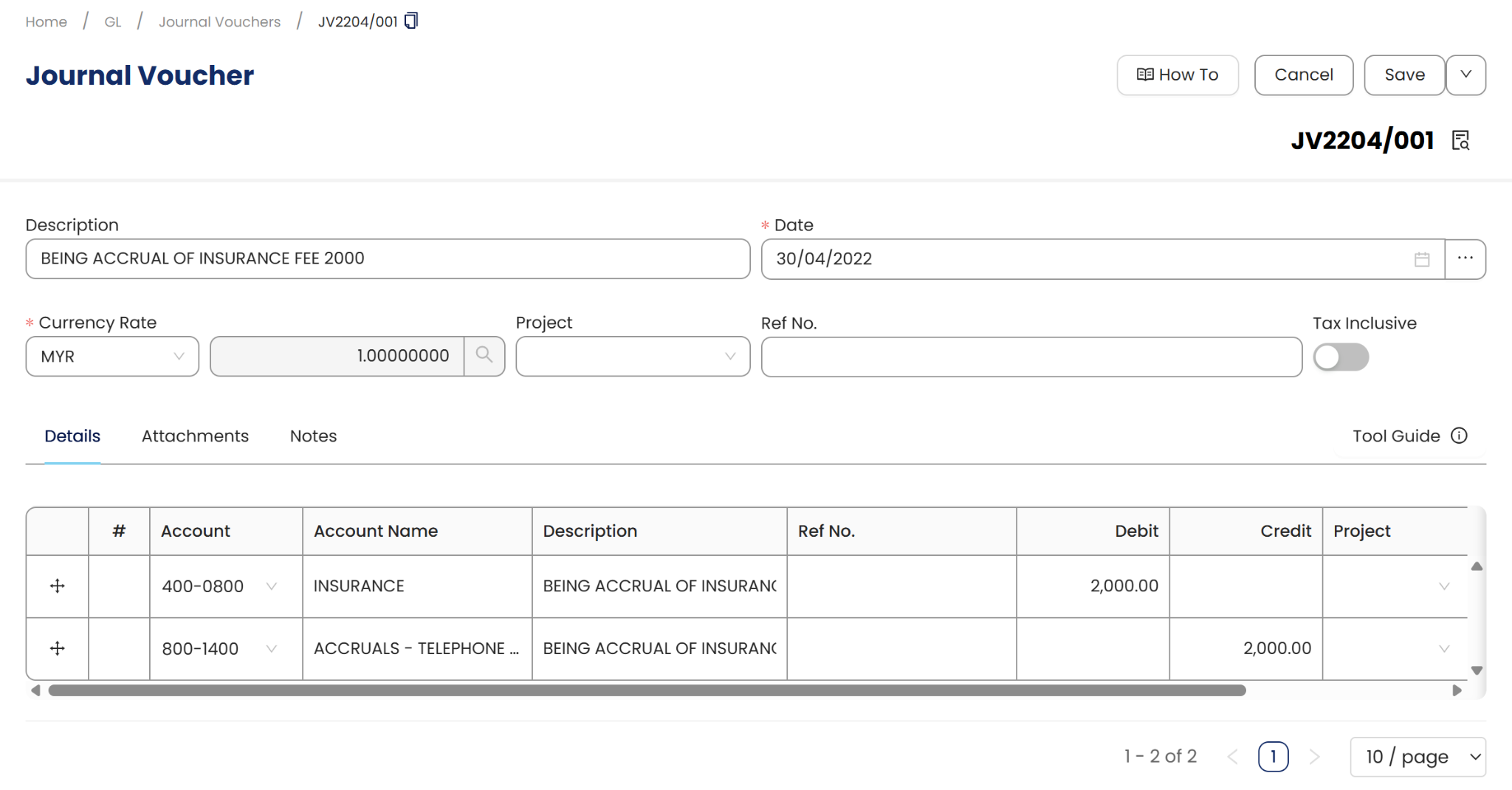Screen dimensions: 1512x790
Task: Open the 400-0800 account dropdown
Action: click(271, 586)
